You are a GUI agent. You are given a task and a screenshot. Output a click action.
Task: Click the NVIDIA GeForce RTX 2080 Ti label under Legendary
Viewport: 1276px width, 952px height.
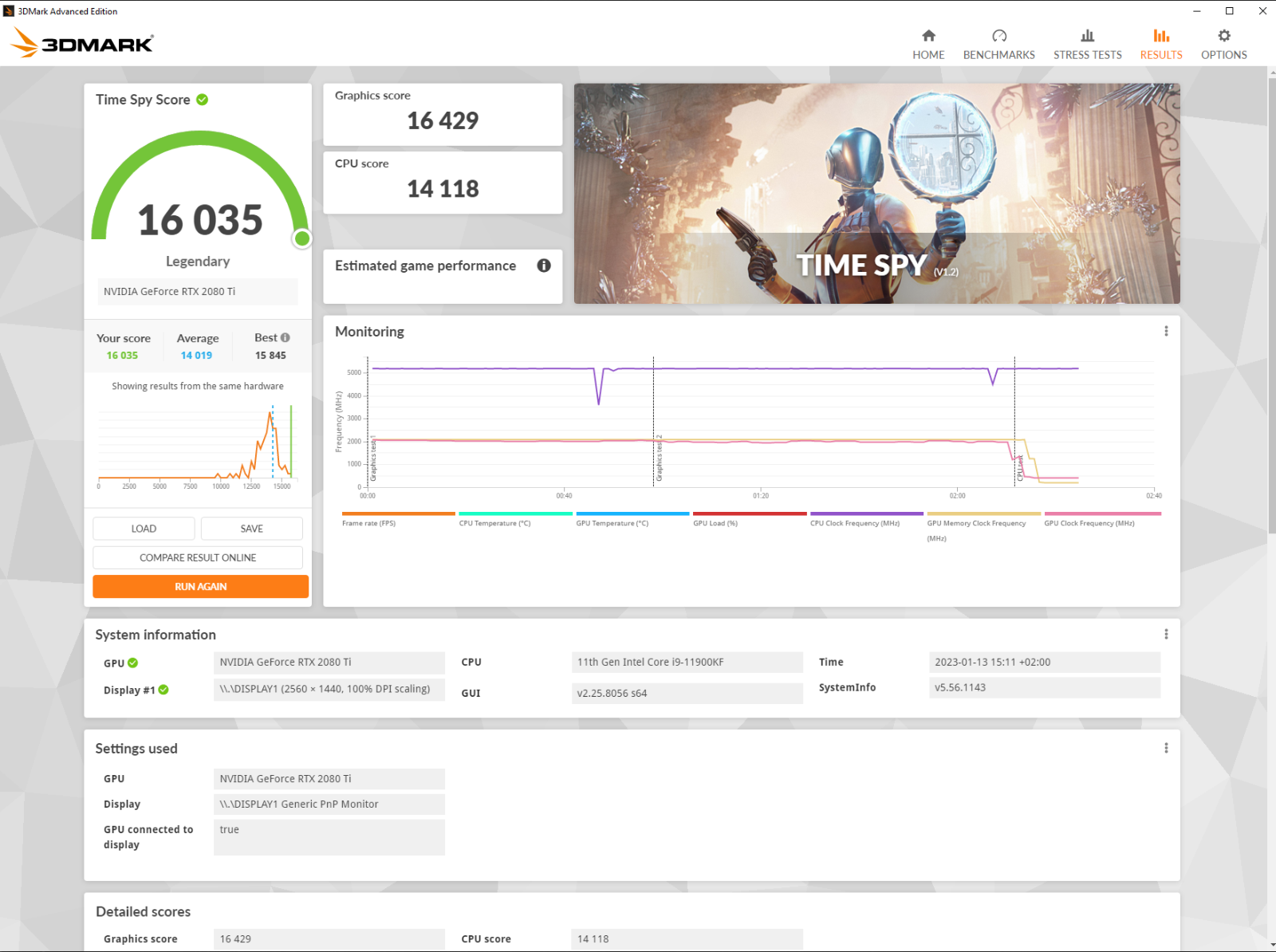[198, 291]
